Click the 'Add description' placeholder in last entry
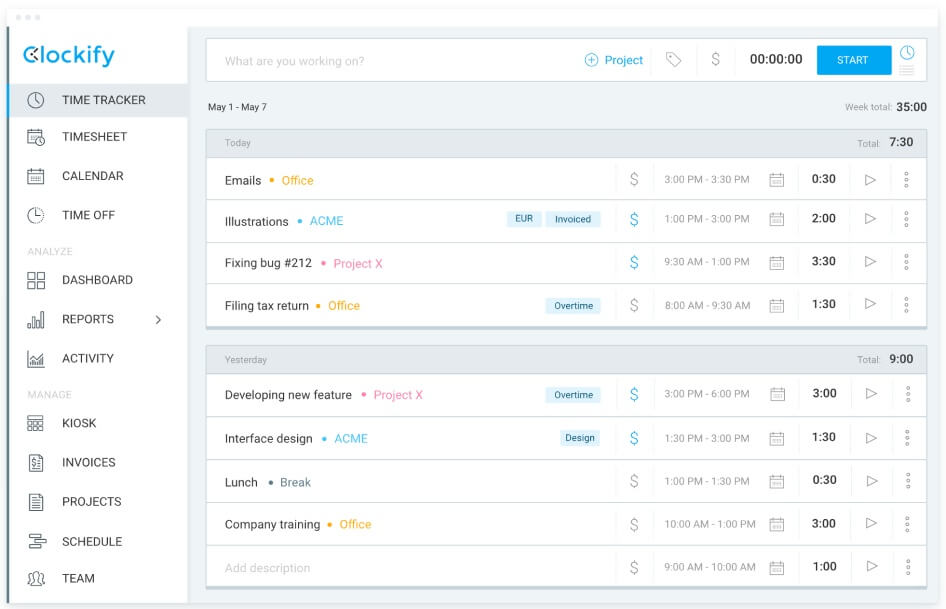 [x=268, y=568]
